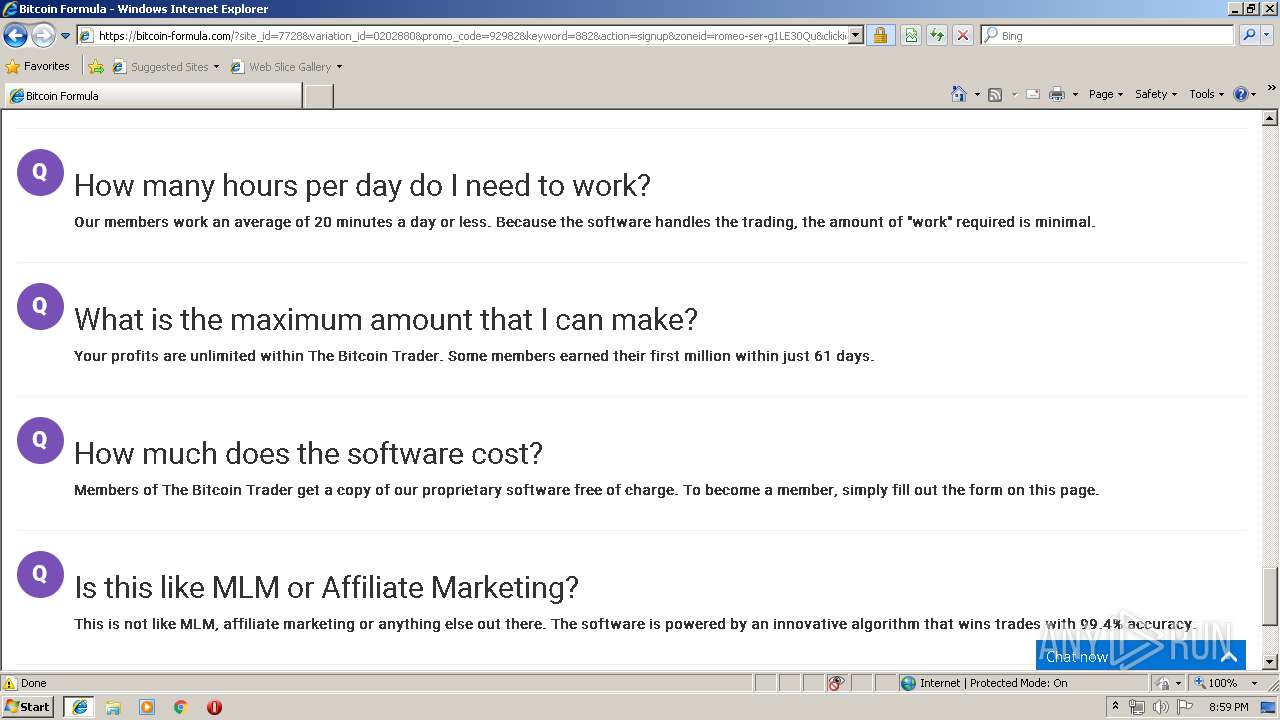Expand the Home button dropdown arrow
Image resolution: width=1280 pixels, height=720 pixels.
[x=977, y=94]
